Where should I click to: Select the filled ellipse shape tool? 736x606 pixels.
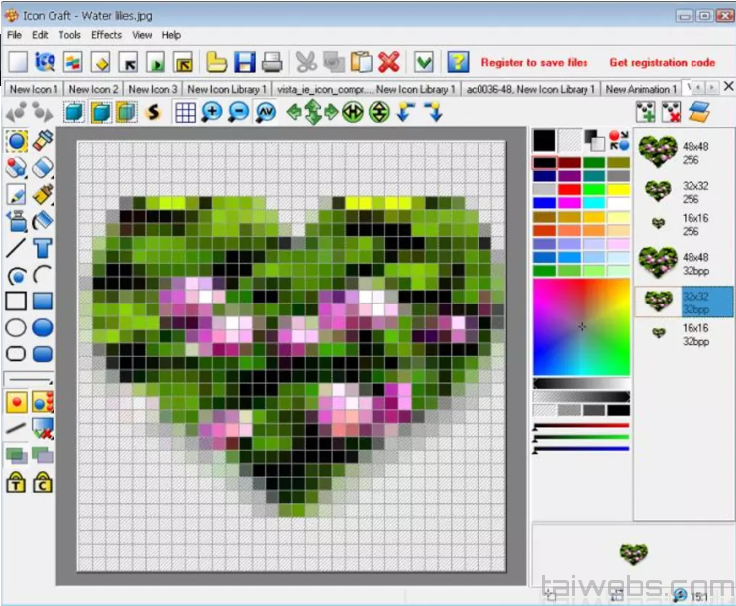(42, 327)
